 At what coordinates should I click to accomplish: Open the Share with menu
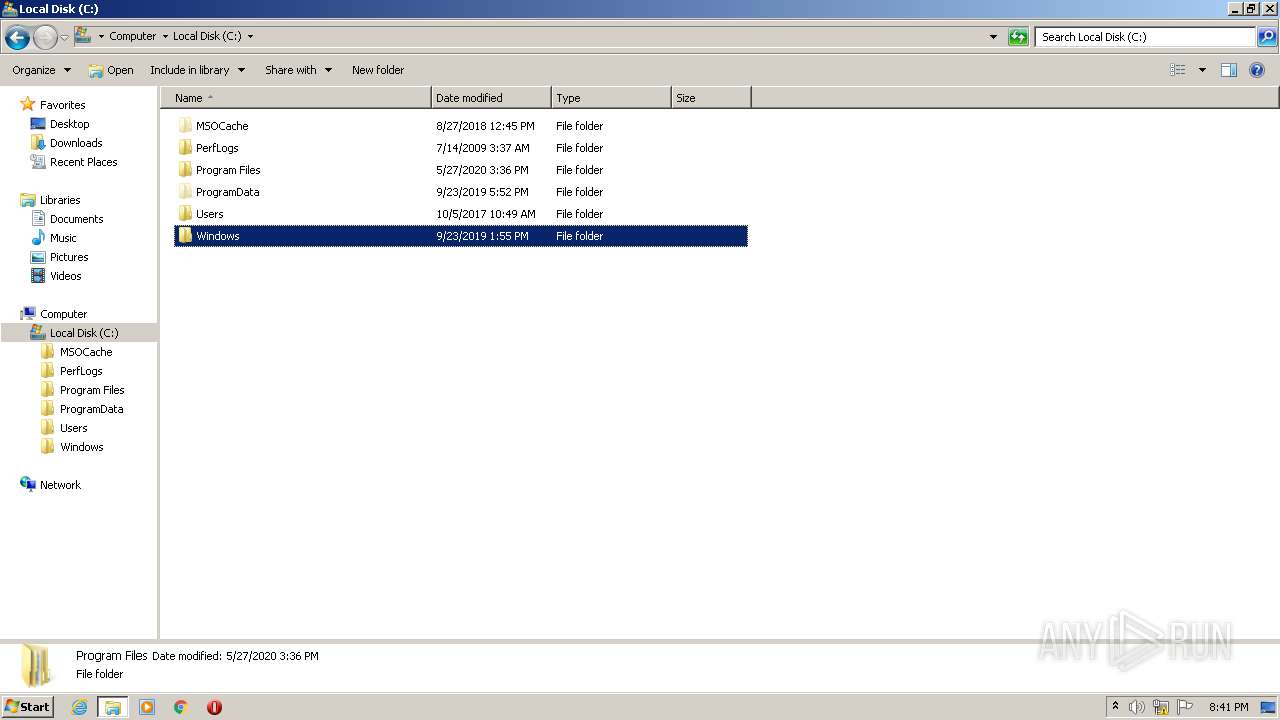(298, 70)
